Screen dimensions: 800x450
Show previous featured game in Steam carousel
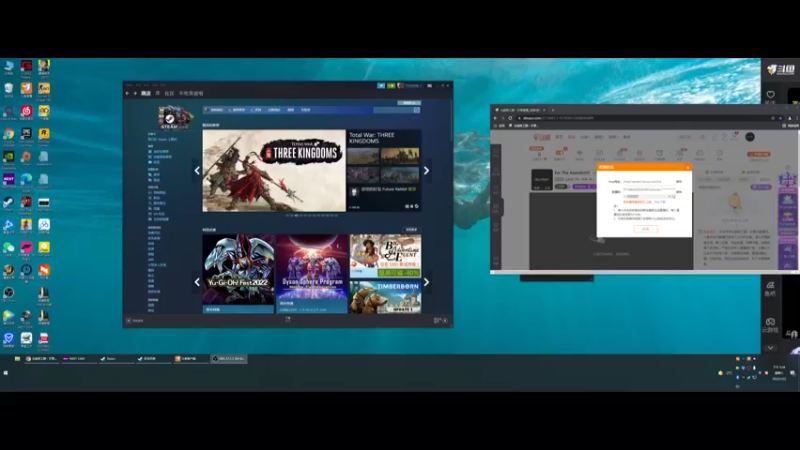click(x=197, y=171)
